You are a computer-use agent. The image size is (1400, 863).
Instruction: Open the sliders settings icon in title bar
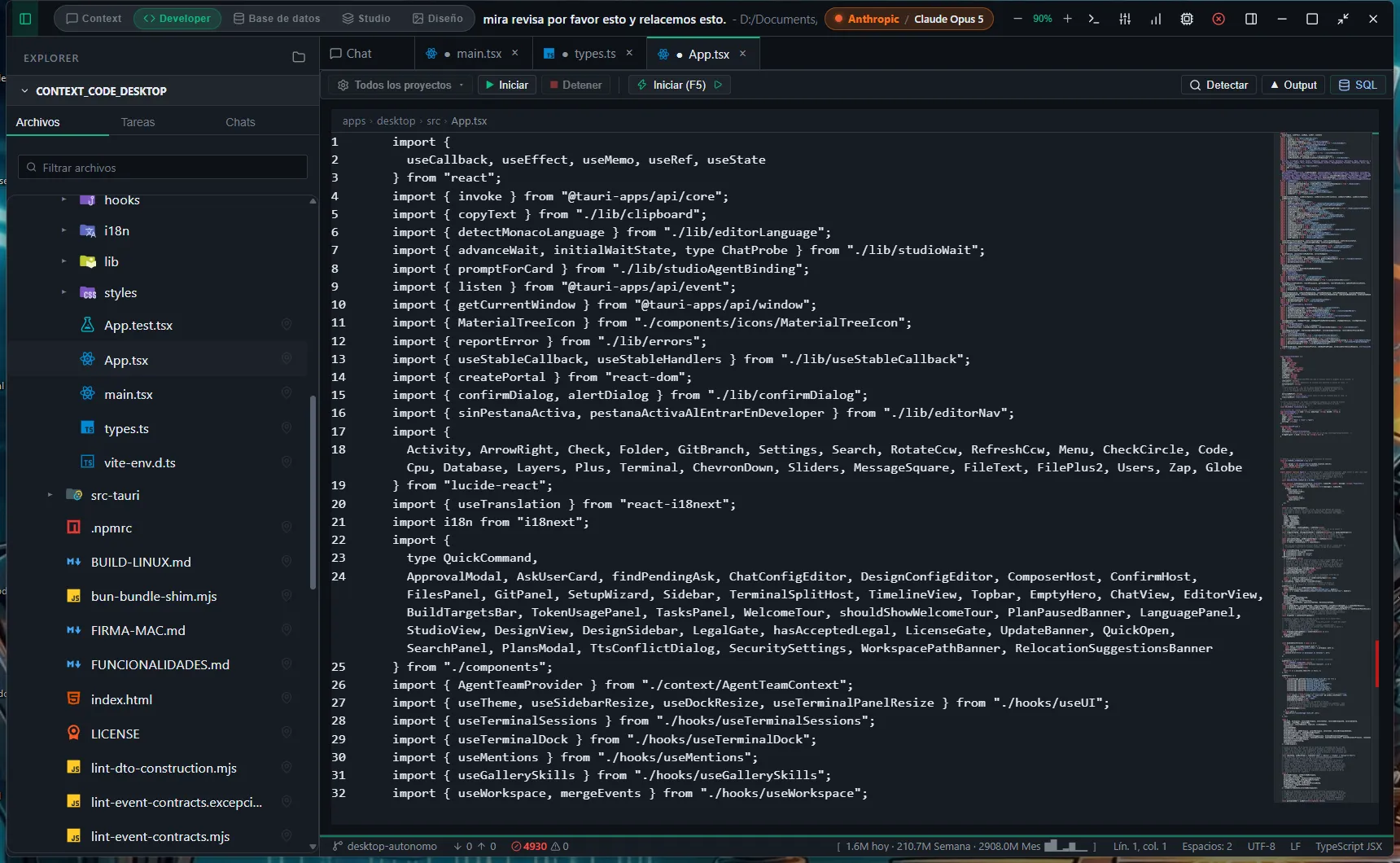click(x=1125, y=19)
